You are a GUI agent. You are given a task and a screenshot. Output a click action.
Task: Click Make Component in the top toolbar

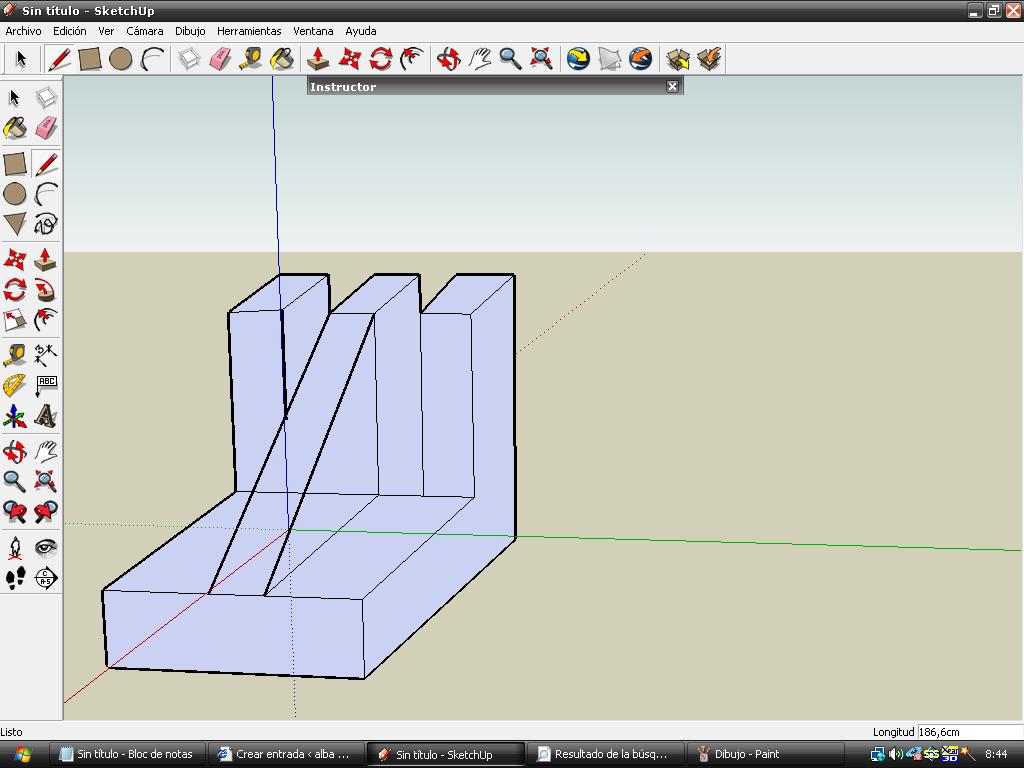click(x=189, y=59)
